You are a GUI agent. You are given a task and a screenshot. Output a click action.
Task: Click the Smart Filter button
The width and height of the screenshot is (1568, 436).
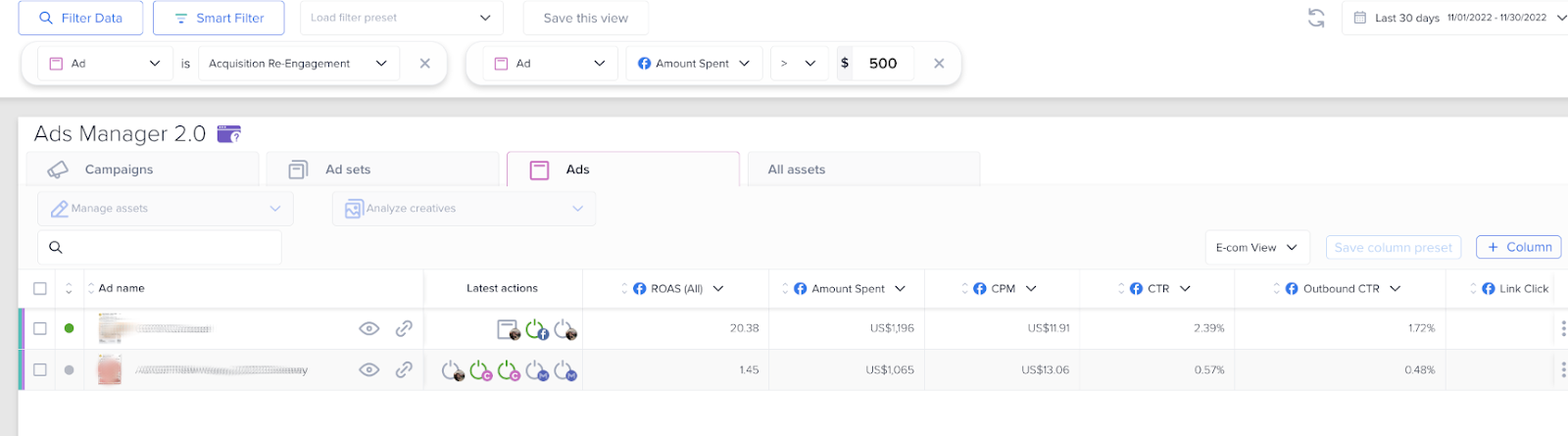219,18
